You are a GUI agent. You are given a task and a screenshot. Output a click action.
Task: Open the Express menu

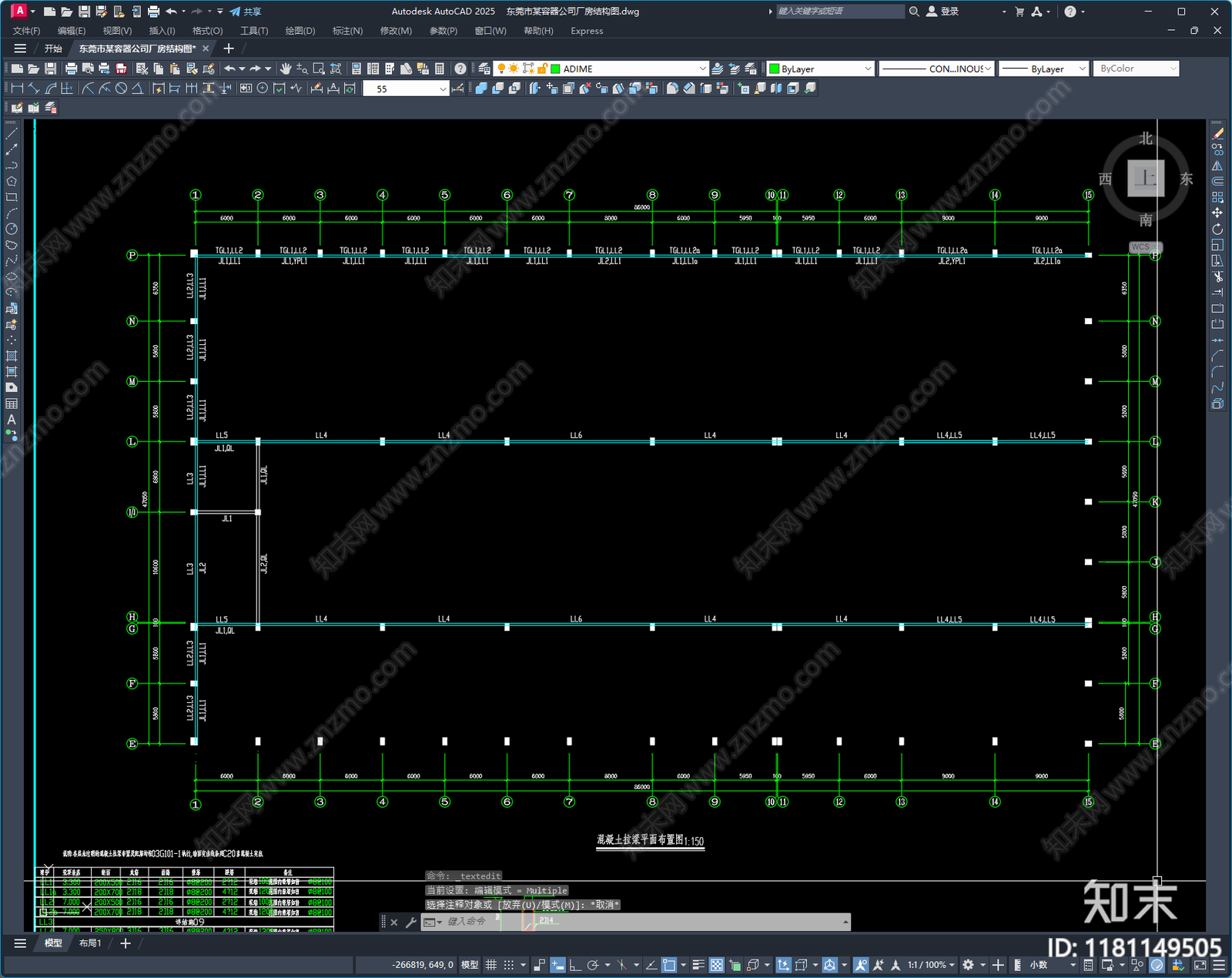[x=587, y=31]
